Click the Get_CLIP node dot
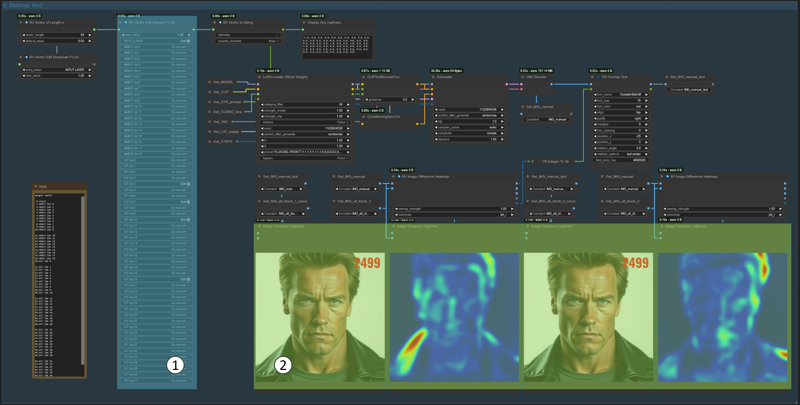Screen dimensions: 800x405 210,92
